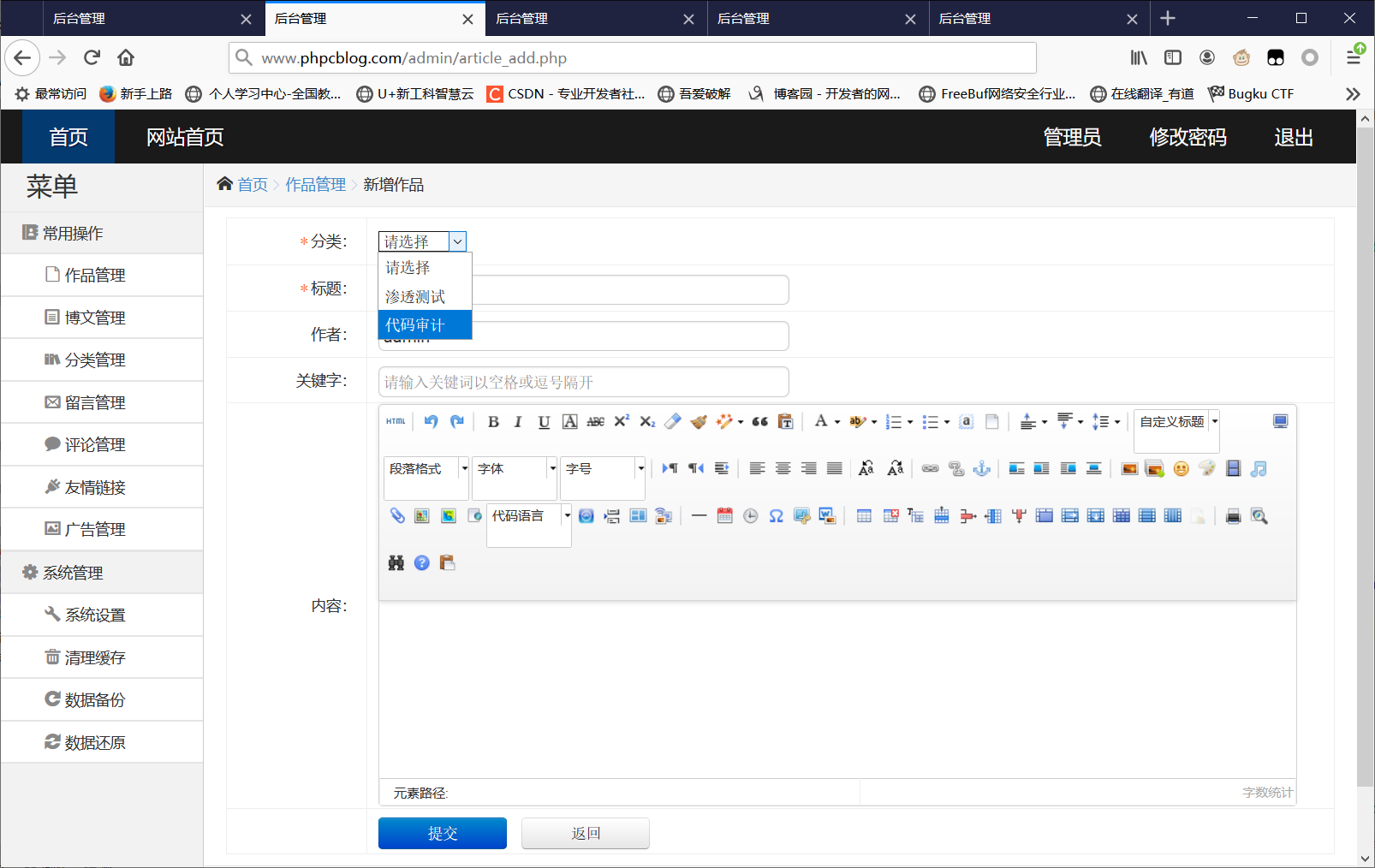
Task: Open search and replace binoculars icon
Action: pyautogui.click(x=396, y=562)
